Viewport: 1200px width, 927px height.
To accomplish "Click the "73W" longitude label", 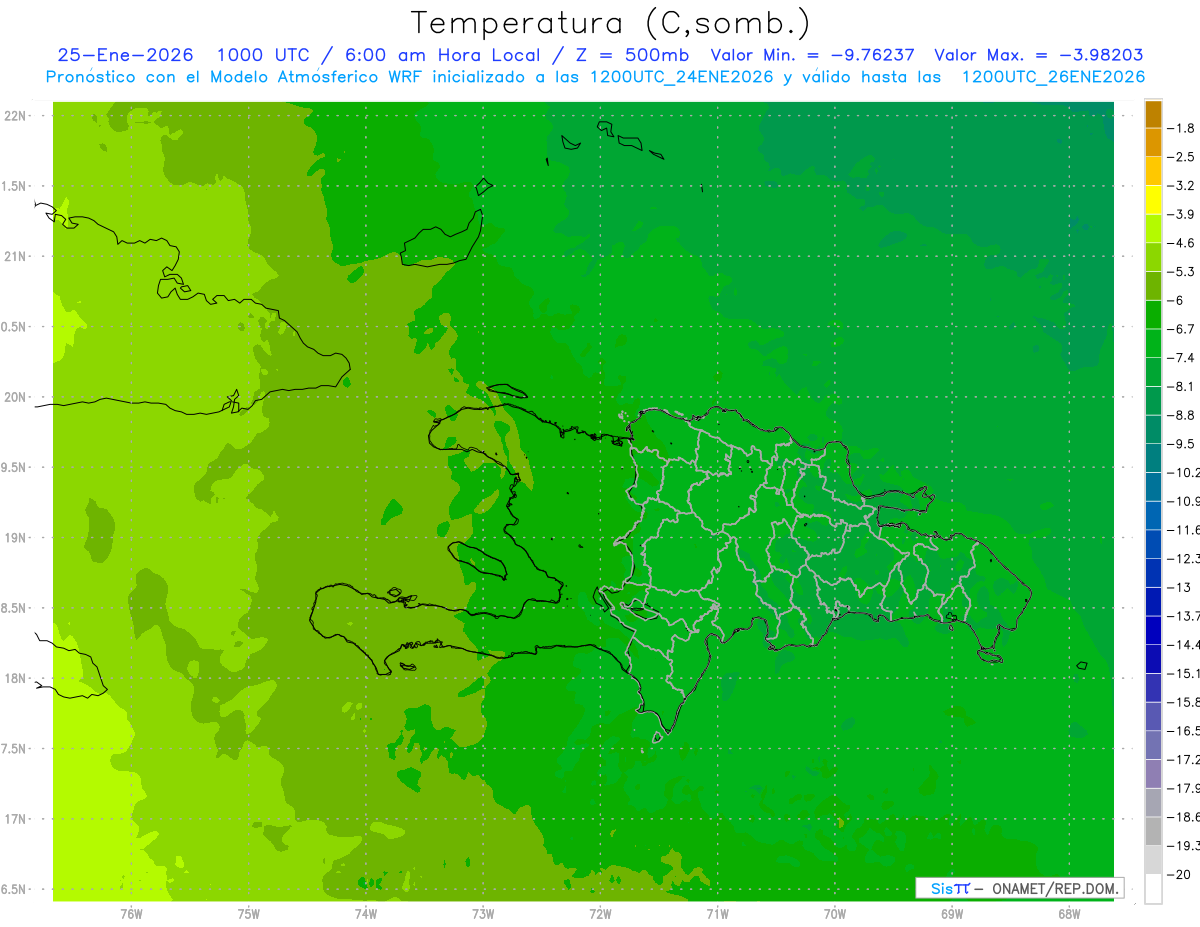I will click(482, 913).
